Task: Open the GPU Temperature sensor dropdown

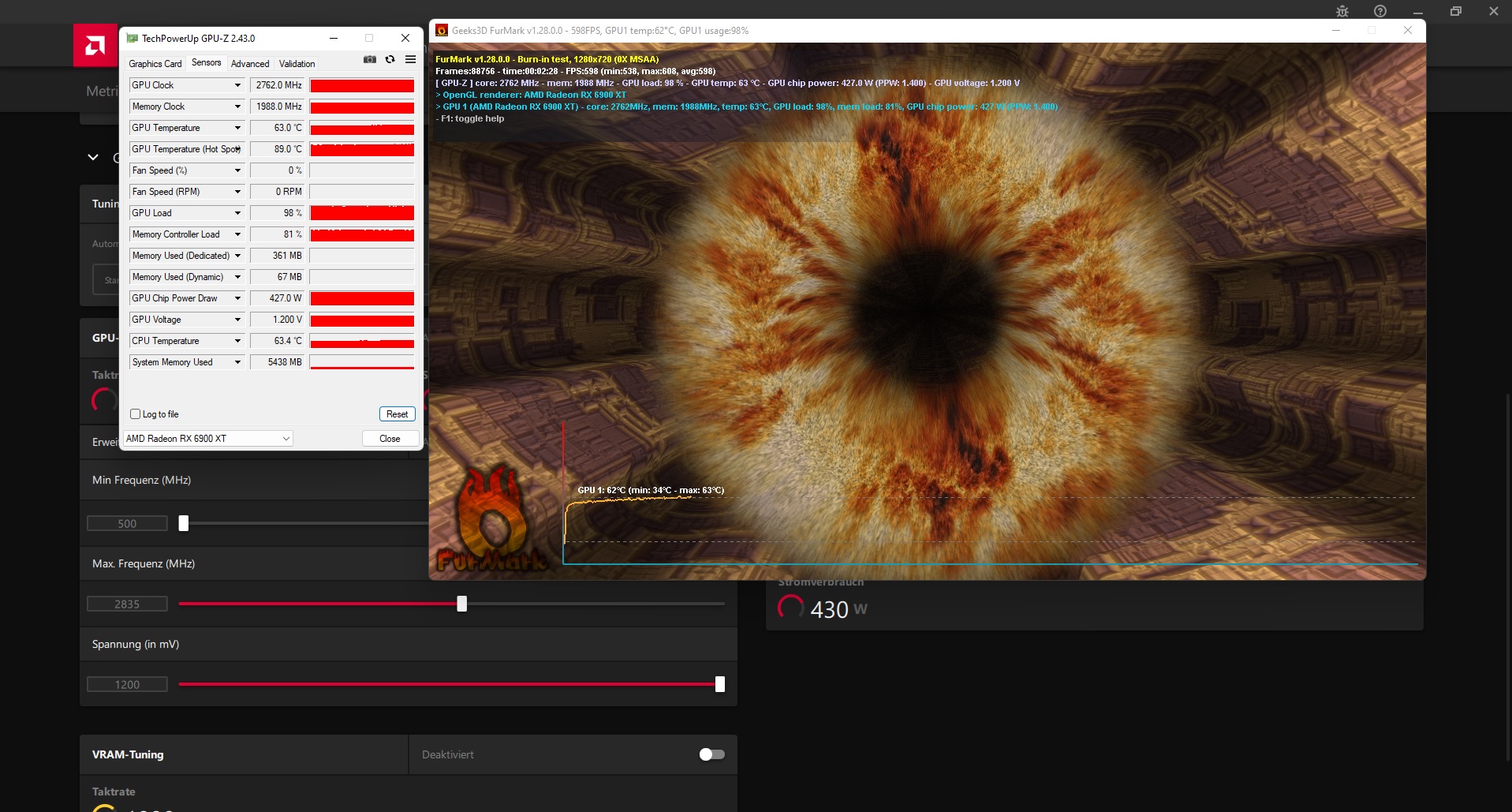Action: [237, 128]
